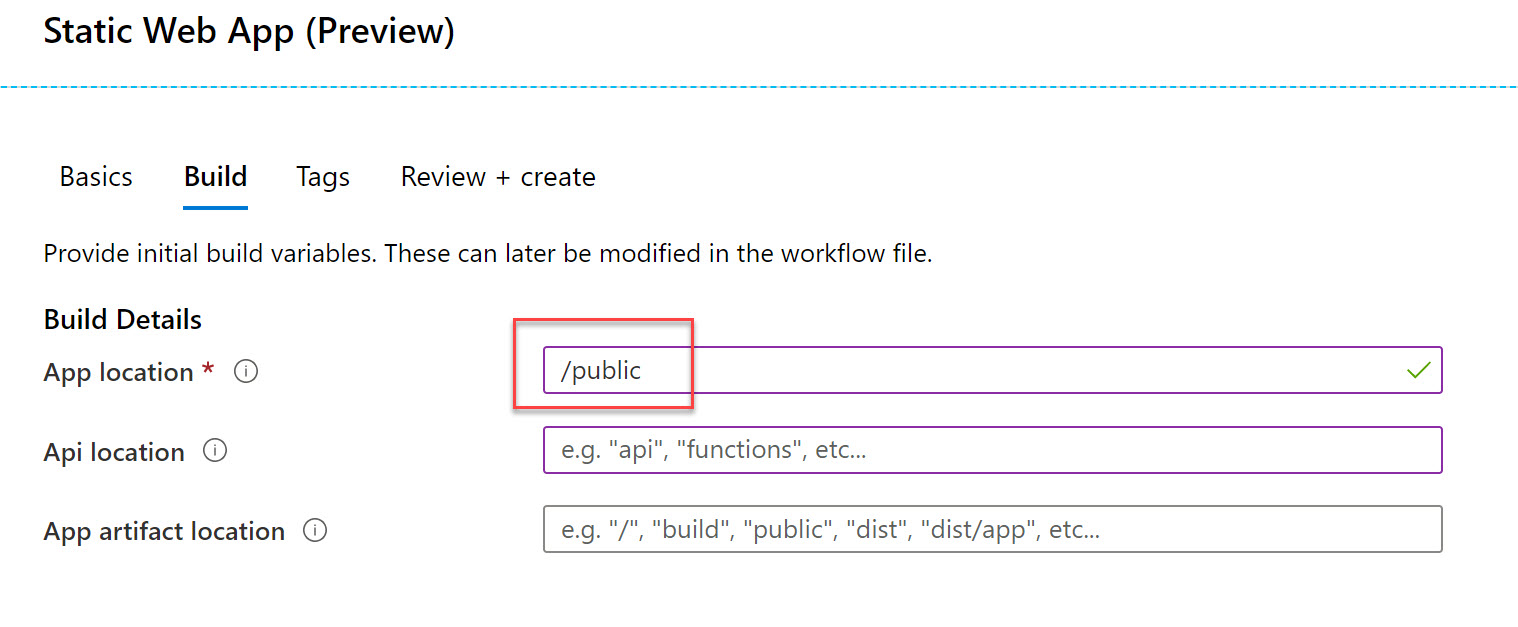Click the Build Details section header
Image resolution: width=1518 pixels, height=627 pixels.
[x=121, y=319]
